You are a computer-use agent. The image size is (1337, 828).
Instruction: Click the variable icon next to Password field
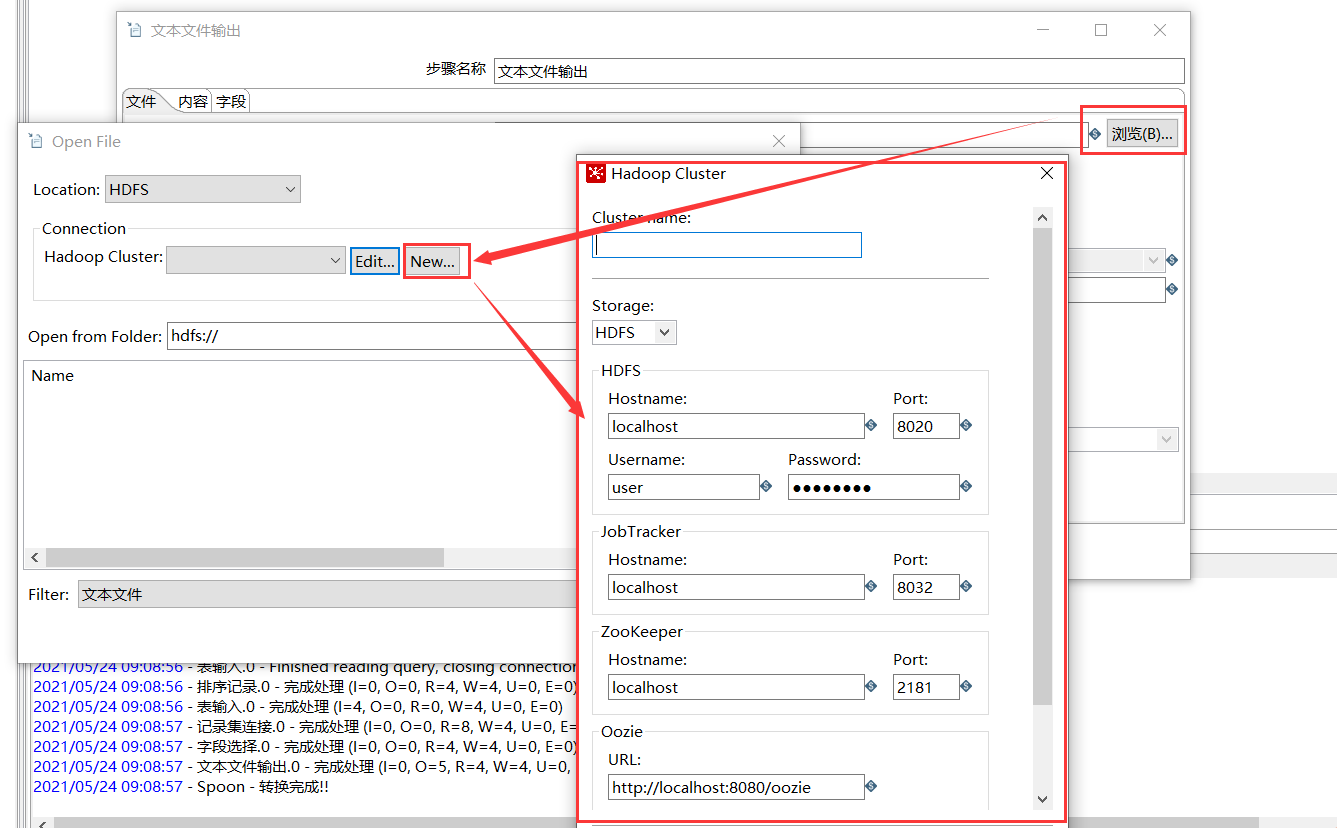(x=966, y=487)
